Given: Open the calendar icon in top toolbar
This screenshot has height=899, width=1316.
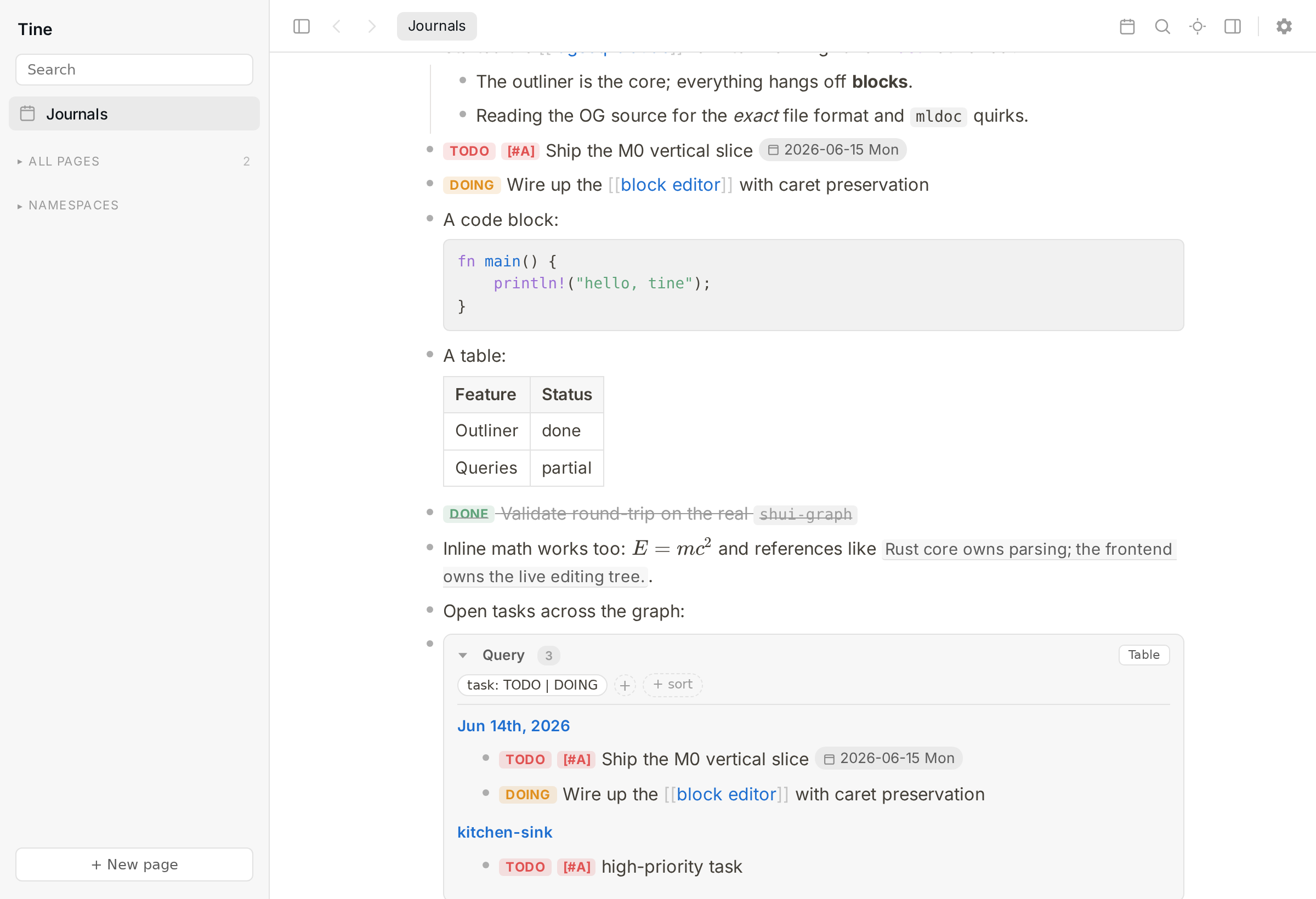Looking at the screenshot, I should pyautogui.click(x=1127, y=27).
